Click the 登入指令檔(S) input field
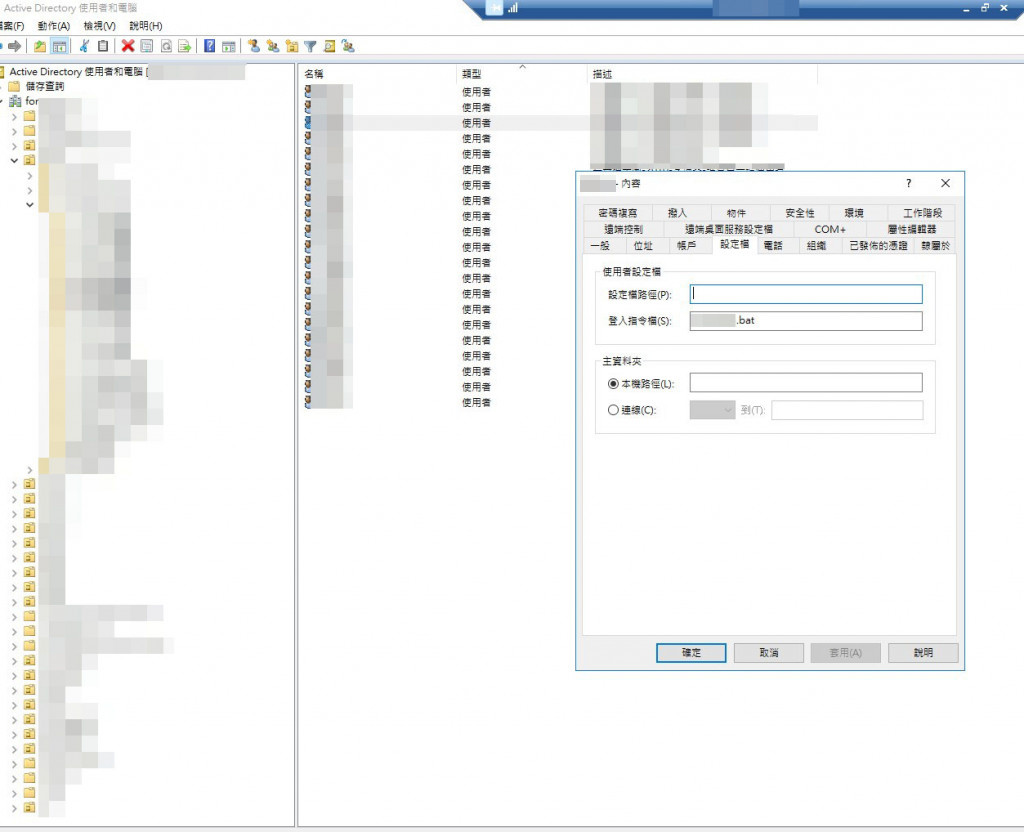This screenshot has width=1024, height=832. tap(806, 321)
